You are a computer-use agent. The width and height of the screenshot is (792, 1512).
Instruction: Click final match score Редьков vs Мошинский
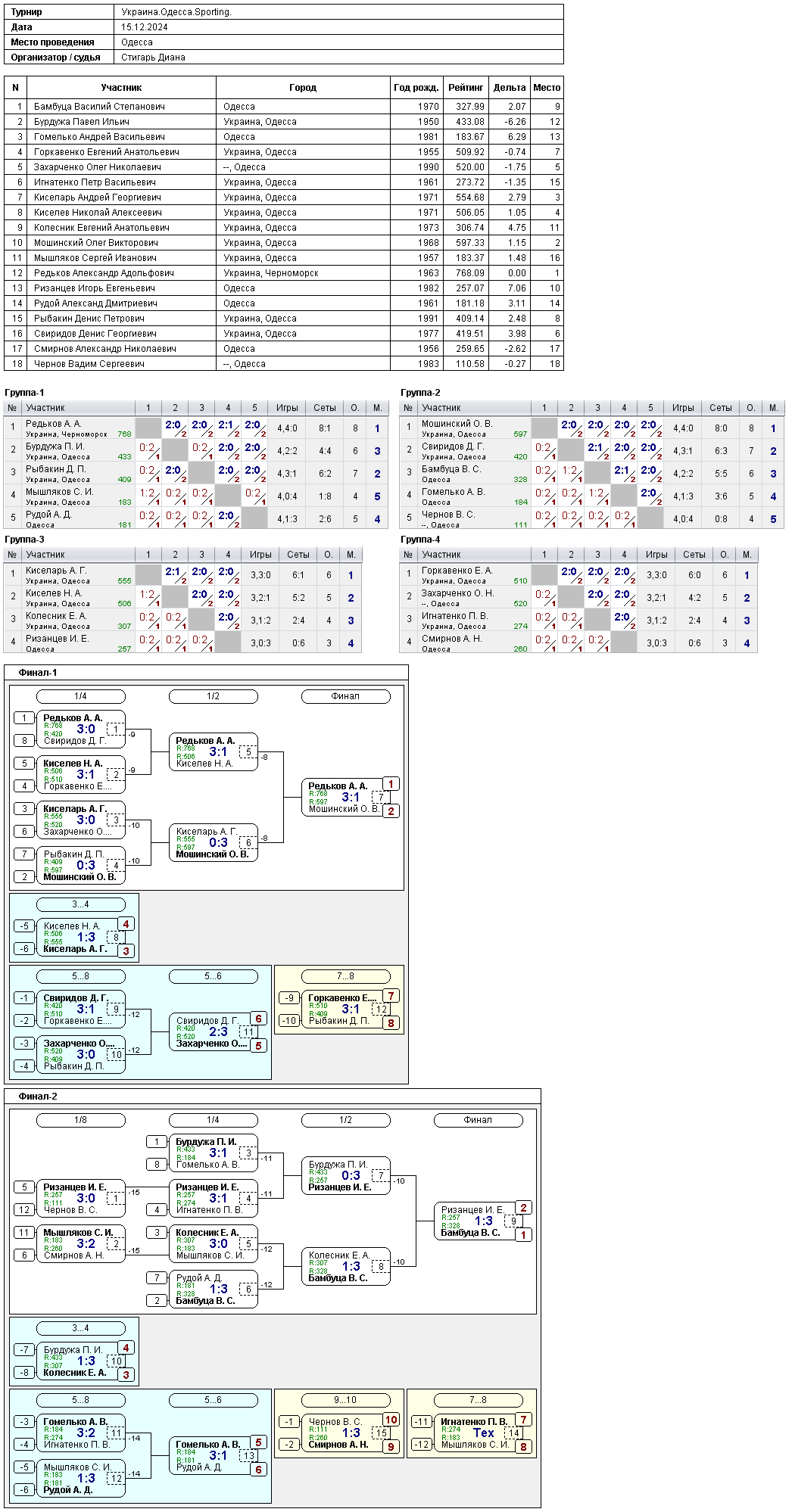point(351,797)
